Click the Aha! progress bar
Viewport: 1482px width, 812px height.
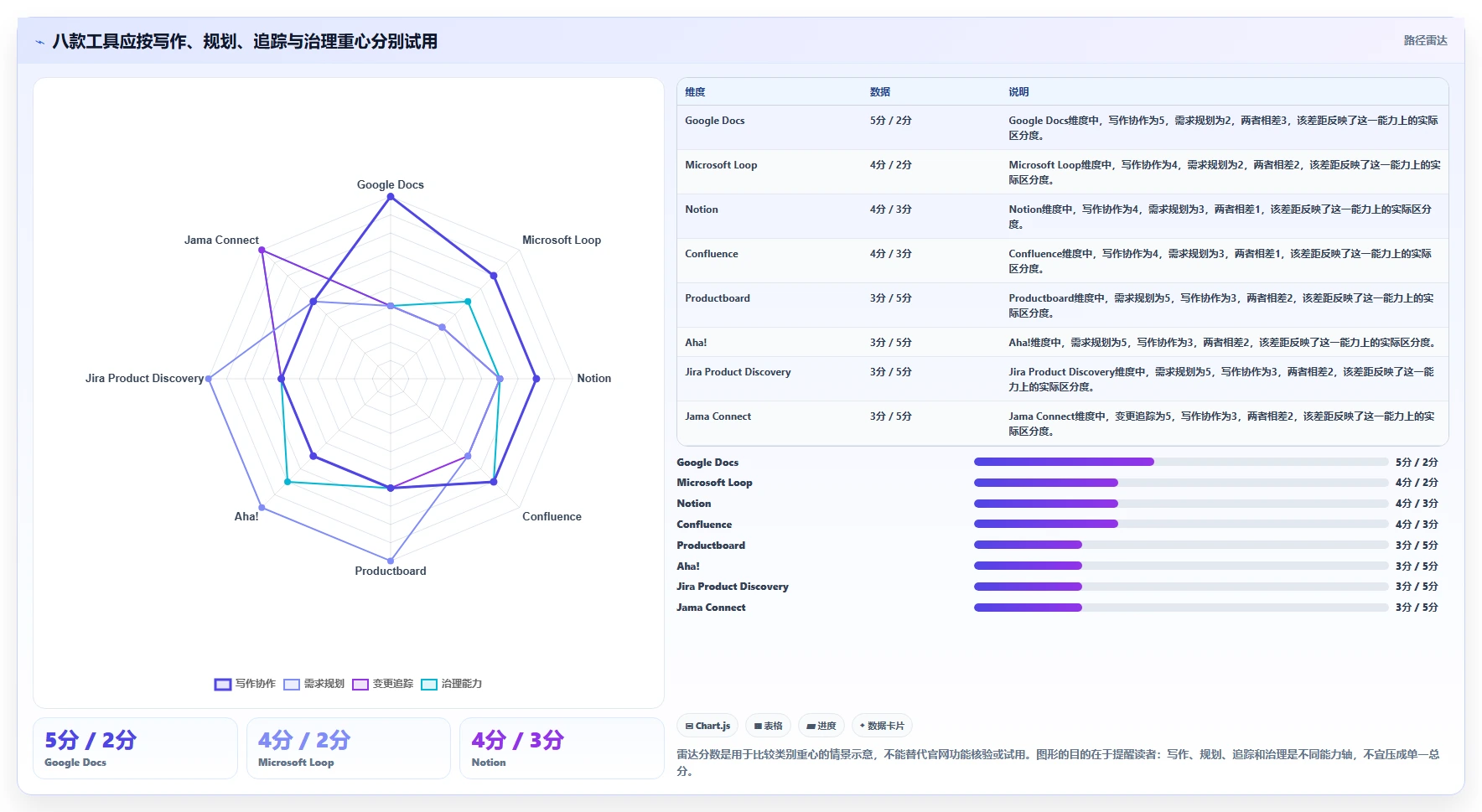pyautogui.click(x=1181, y=566)
